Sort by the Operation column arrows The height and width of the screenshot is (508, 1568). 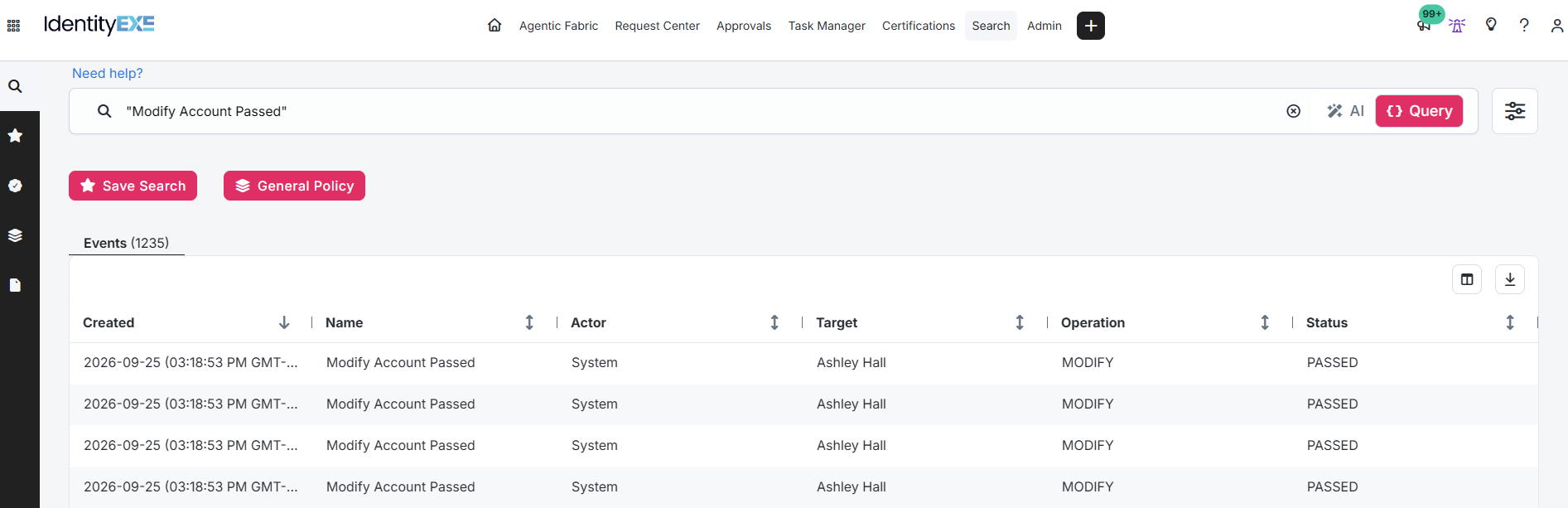tap(1265, 322)
